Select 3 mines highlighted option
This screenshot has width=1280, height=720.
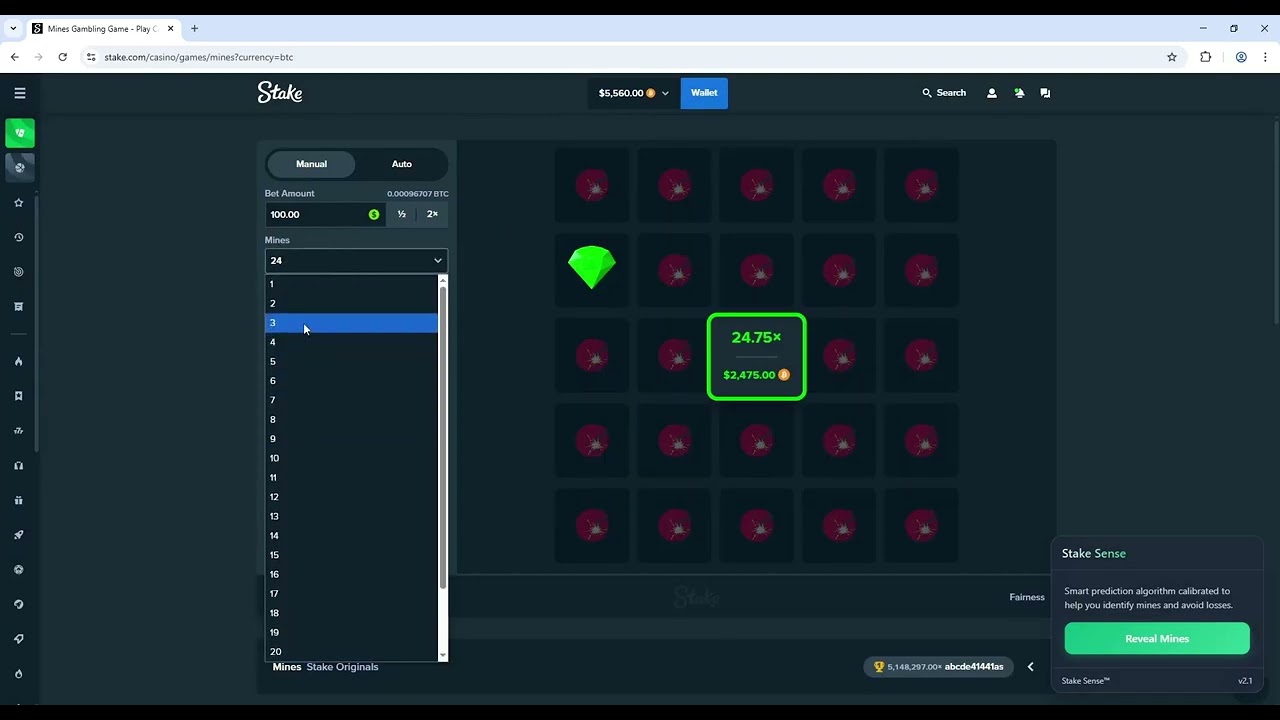pos(352,323)
